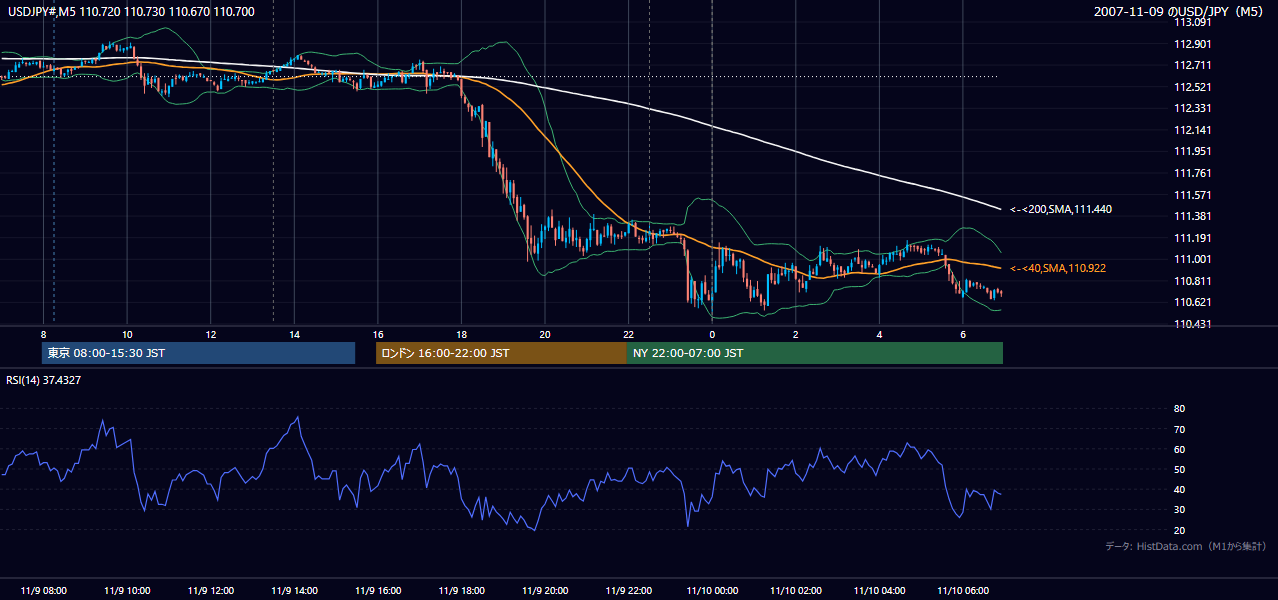Click RSI scale value 50
The width and height of the screenshot is (1278, 600).
pyautogui.click(x=1180, y=470)
